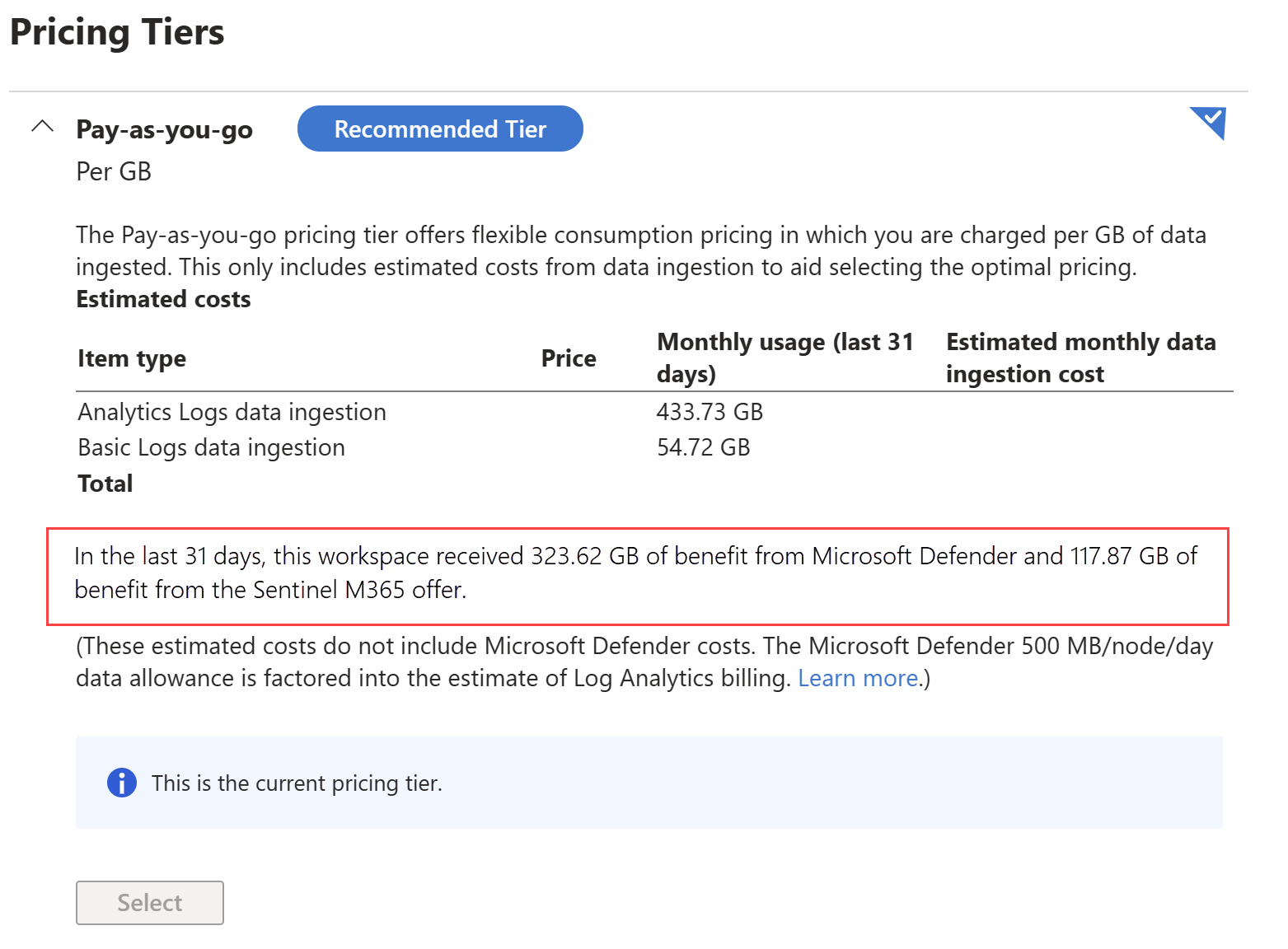Click the Total row label
Screen dimensions: 1288x949
[105, 484]
